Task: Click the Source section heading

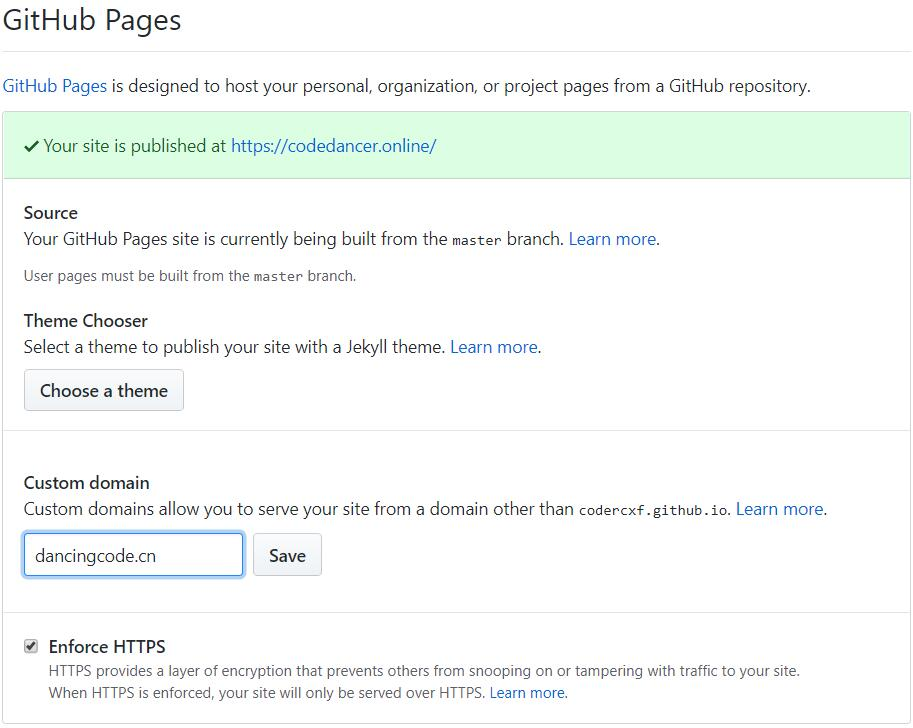Action: pyautogui.click(x=51, y=213)
